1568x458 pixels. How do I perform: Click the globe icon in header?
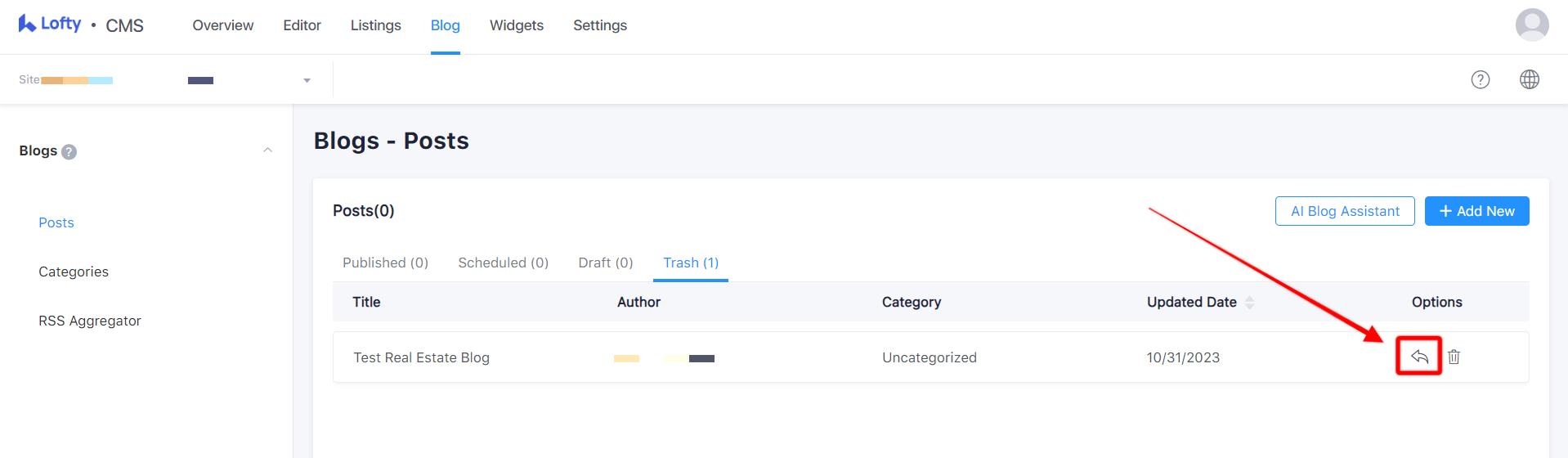(1529, 79)
